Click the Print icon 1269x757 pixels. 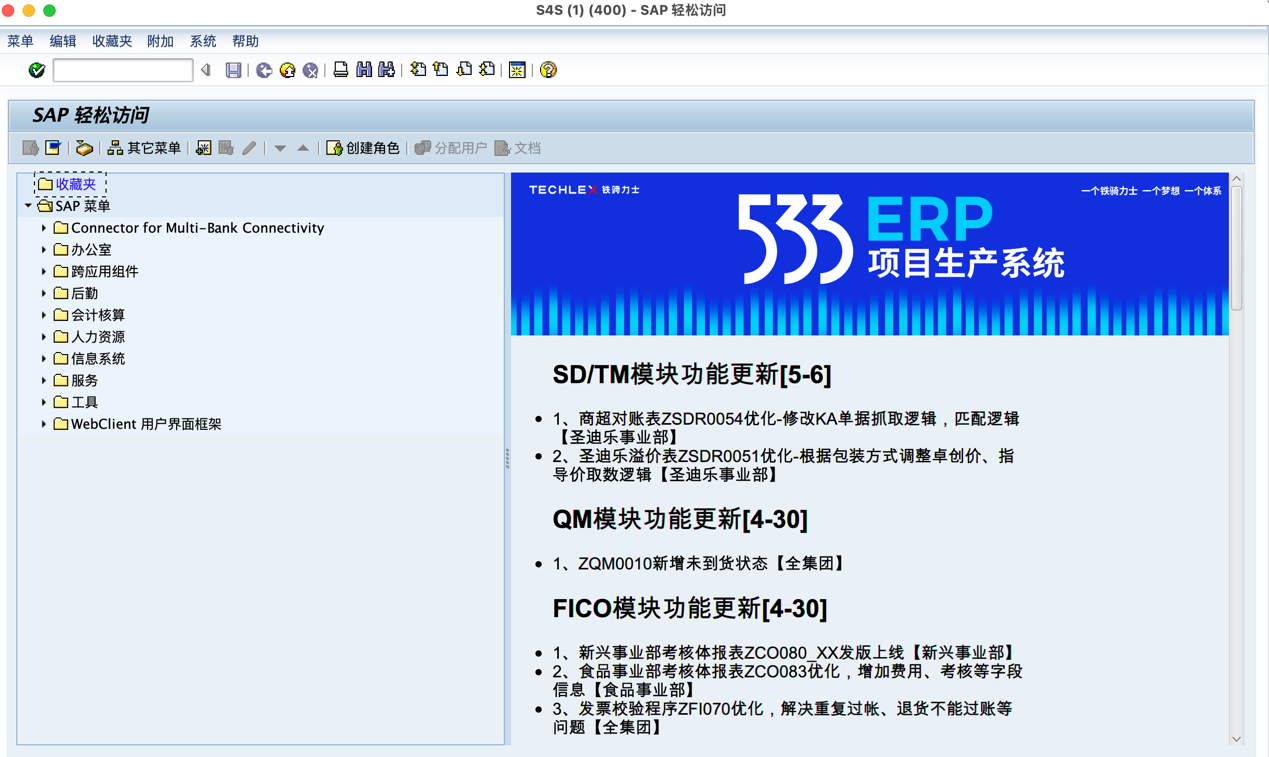341,70
